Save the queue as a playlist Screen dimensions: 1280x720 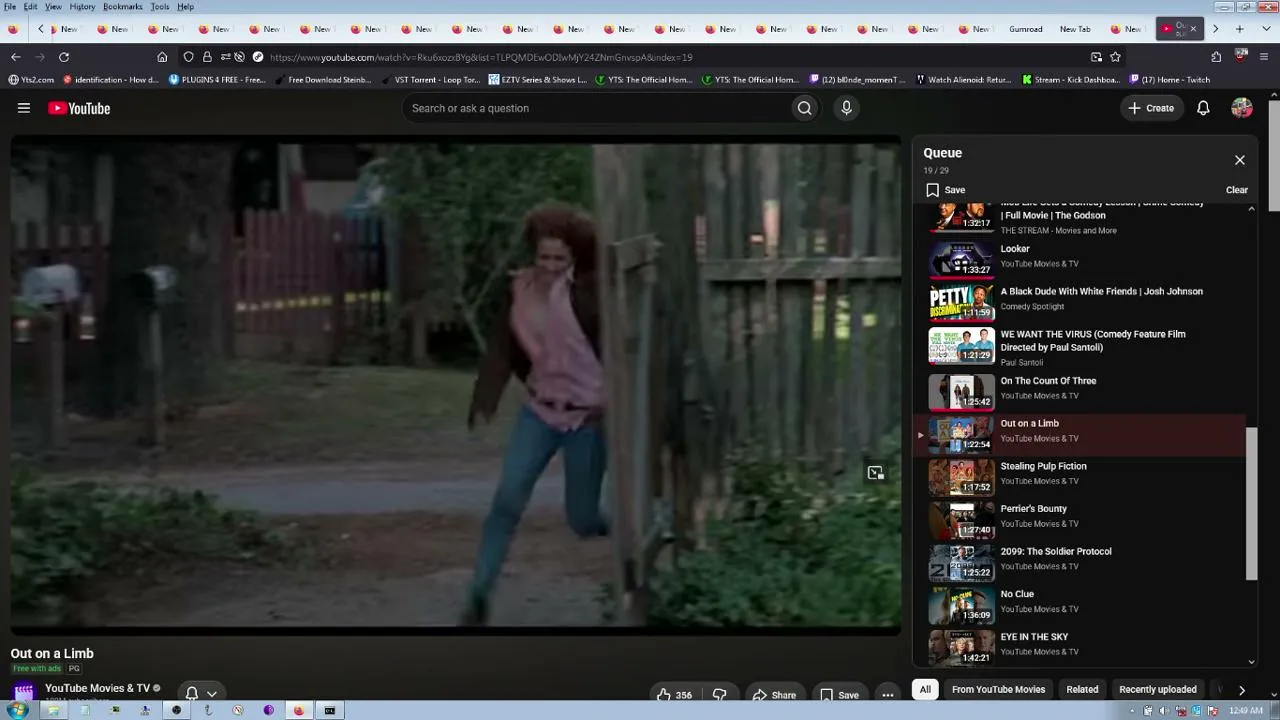click(x=945, y=190)
